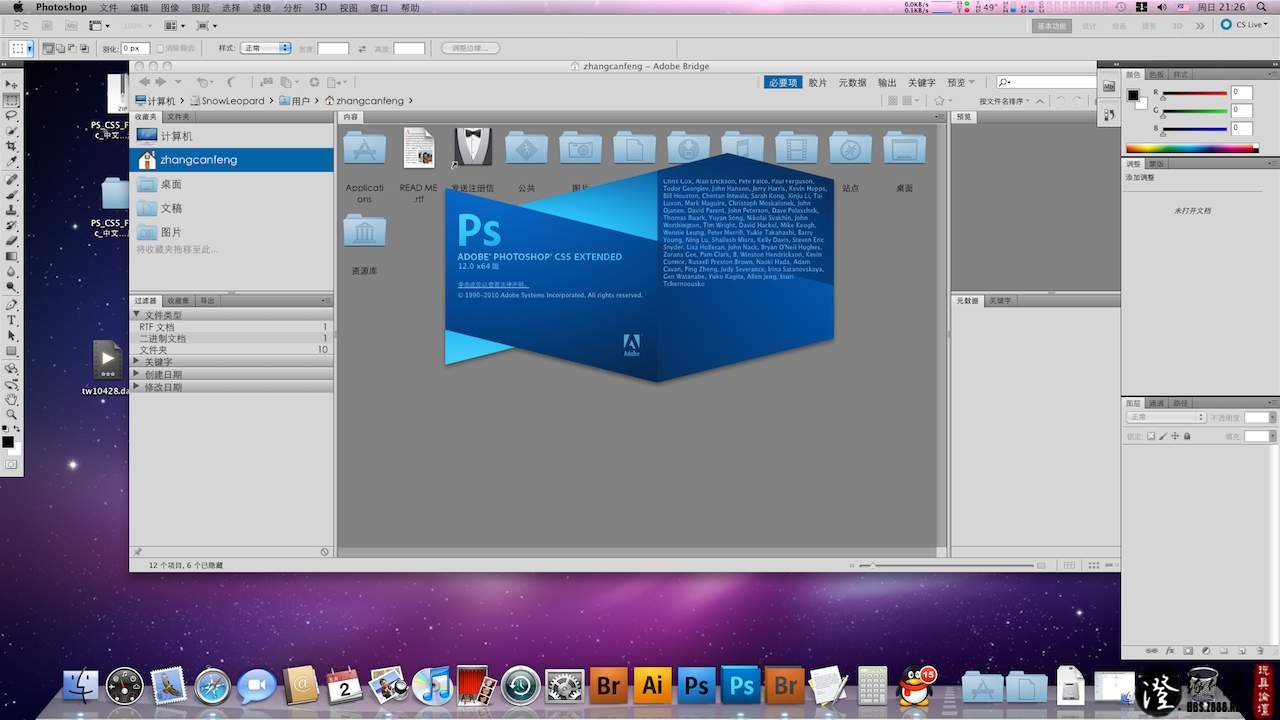Select the Pen tool
This screenshot has height=720, width=1280.
click(x=12, y=305)
